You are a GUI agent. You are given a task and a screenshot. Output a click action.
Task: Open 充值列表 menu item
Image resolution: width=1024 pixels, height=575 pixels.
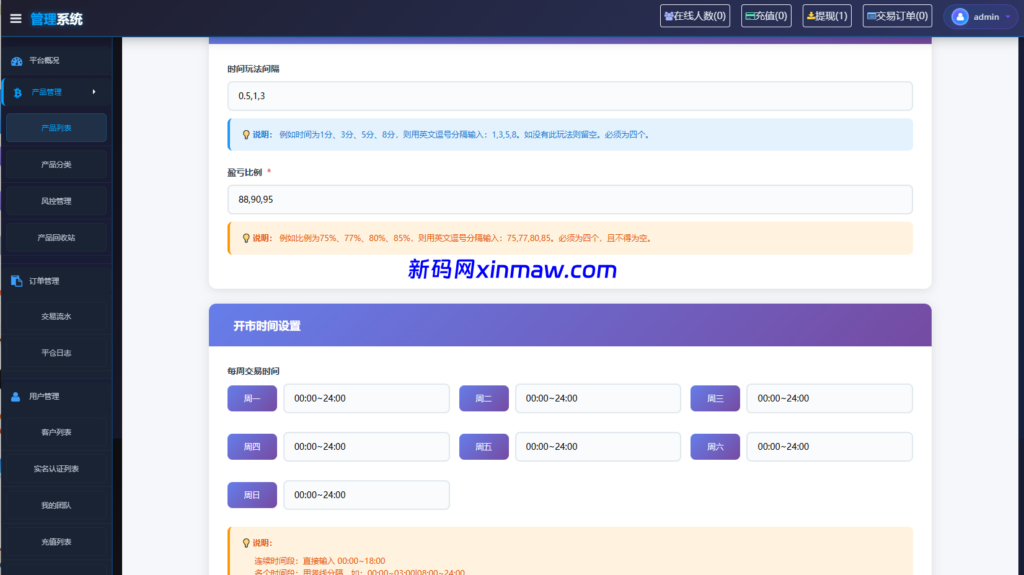[56, 542]
